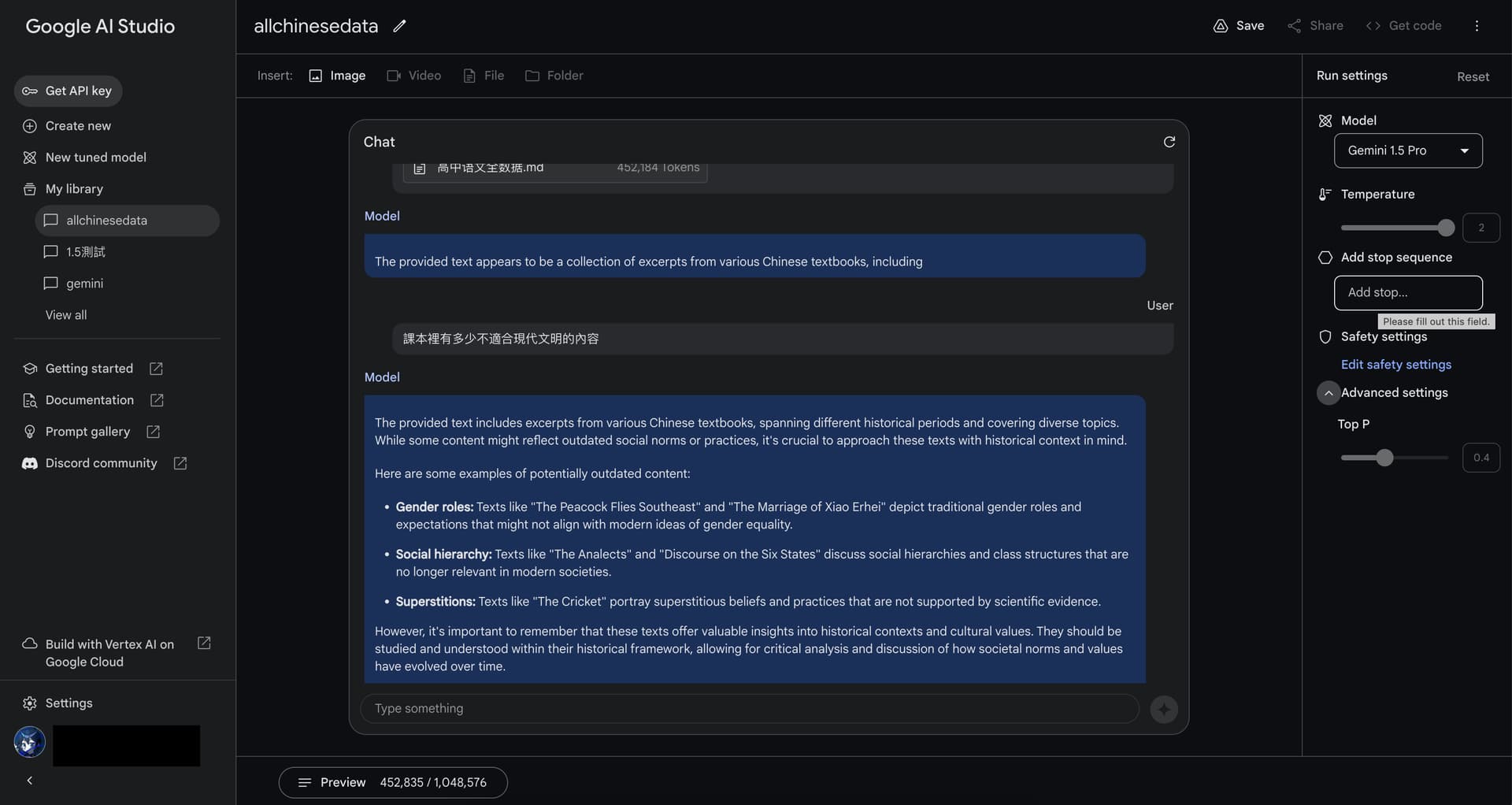Open the three-dot more options menu
Screen dimensions: 1512x805
tap(1477, 26)
